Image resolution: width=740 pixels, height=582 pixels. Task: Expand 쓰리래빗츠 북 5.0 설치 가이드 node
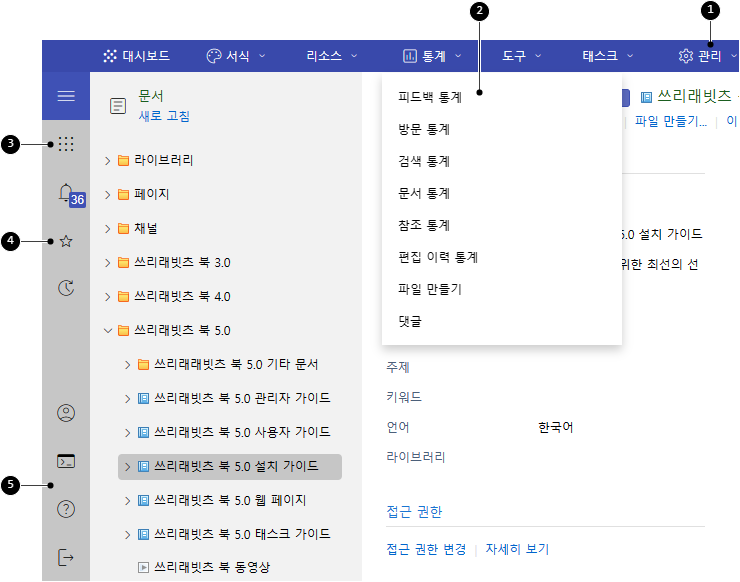pos(127,467)
